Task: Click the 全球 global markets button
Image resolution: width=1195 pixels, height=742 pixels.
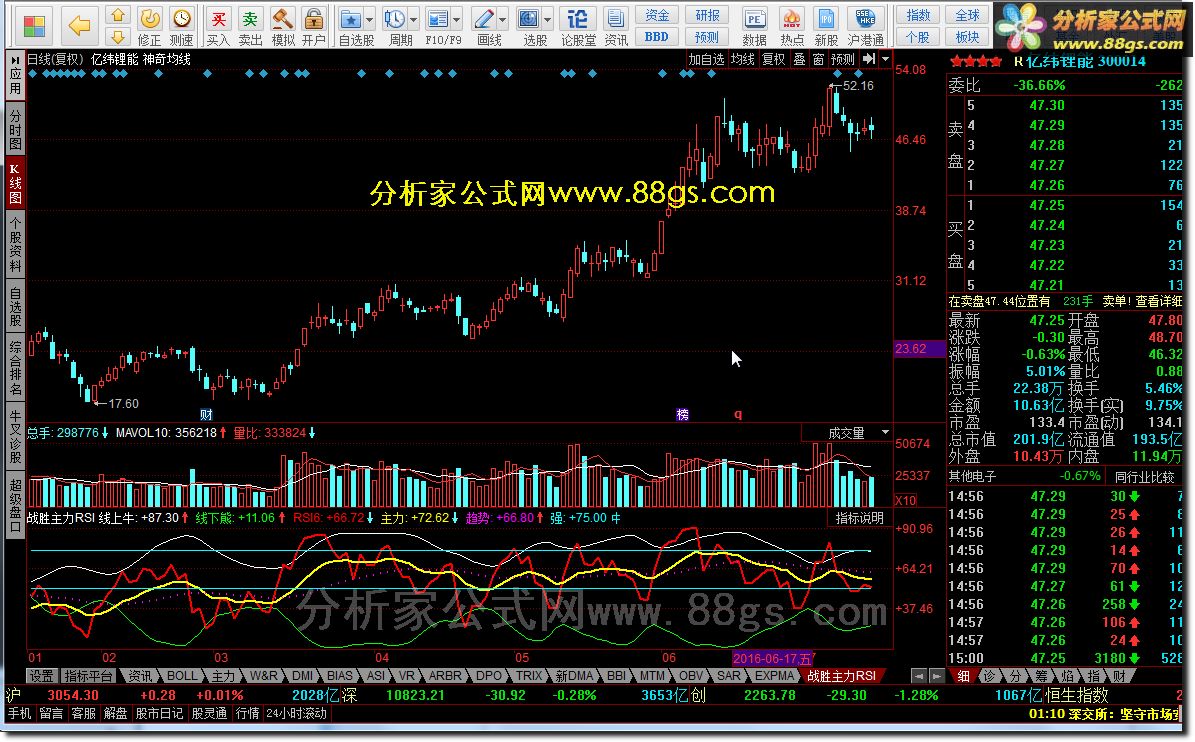Action: [x=968, y=15]
